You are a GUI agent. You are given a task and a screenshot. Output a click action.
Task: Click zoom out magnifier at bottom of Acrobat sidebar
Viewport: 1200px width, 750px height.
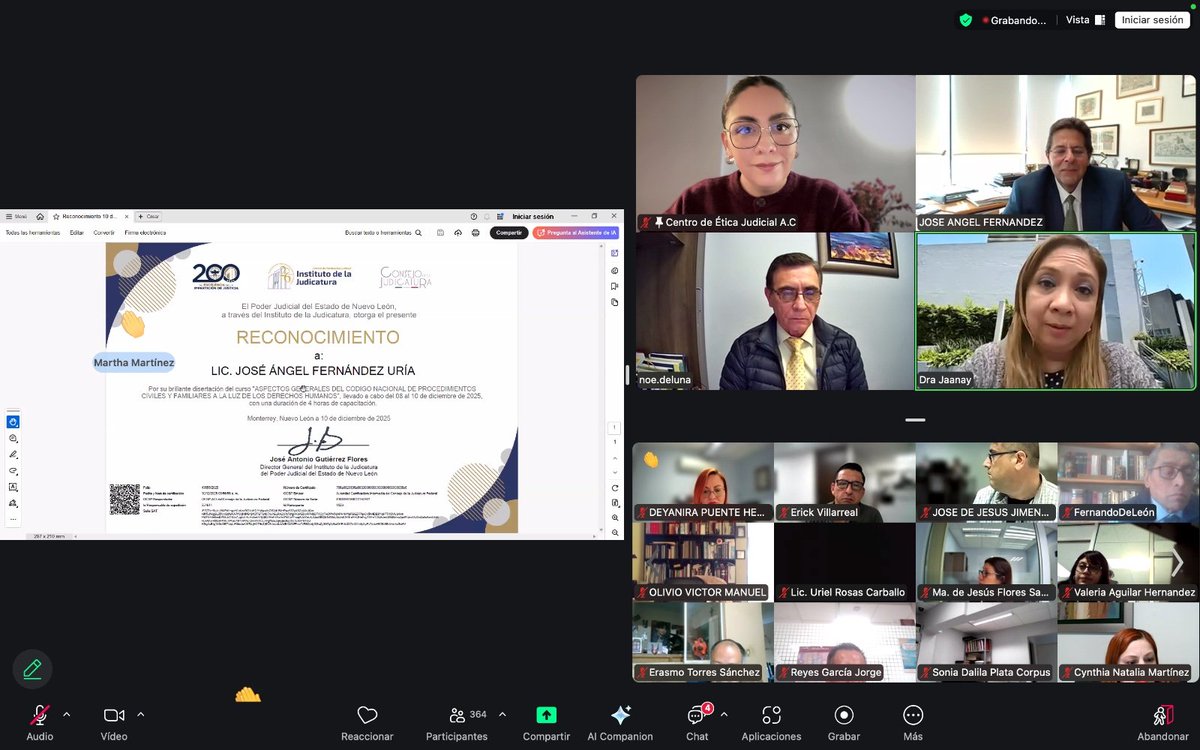615,533
